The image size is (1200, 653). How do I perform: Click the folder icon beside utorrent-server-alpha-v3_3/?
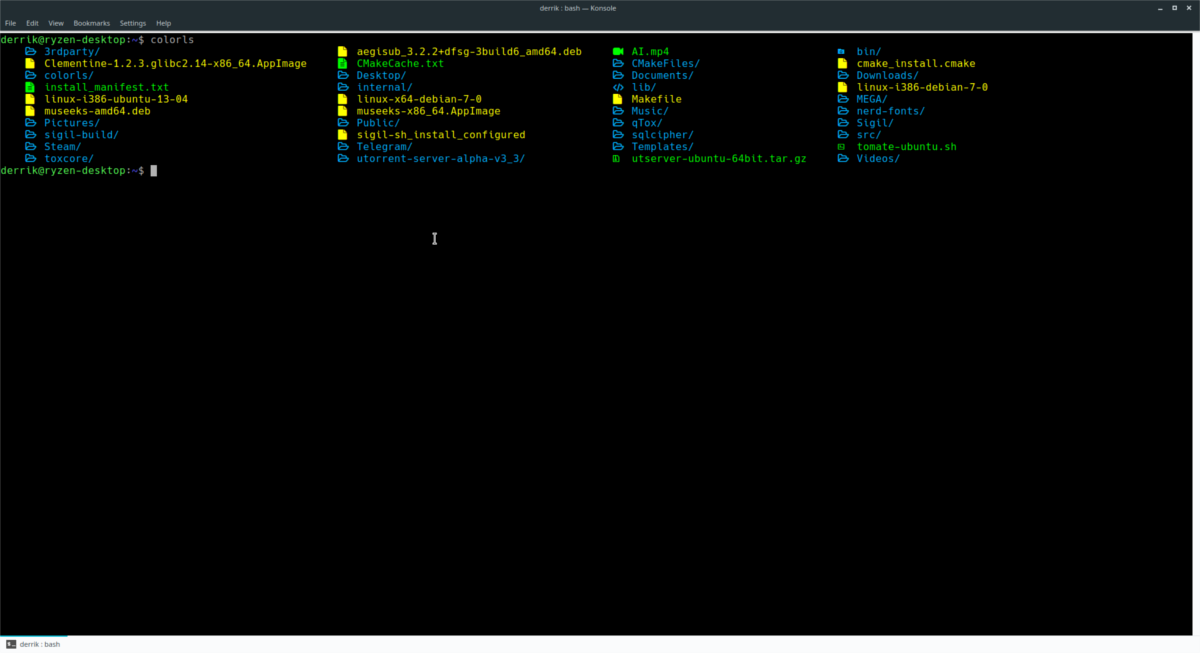[x=343, y=158]
